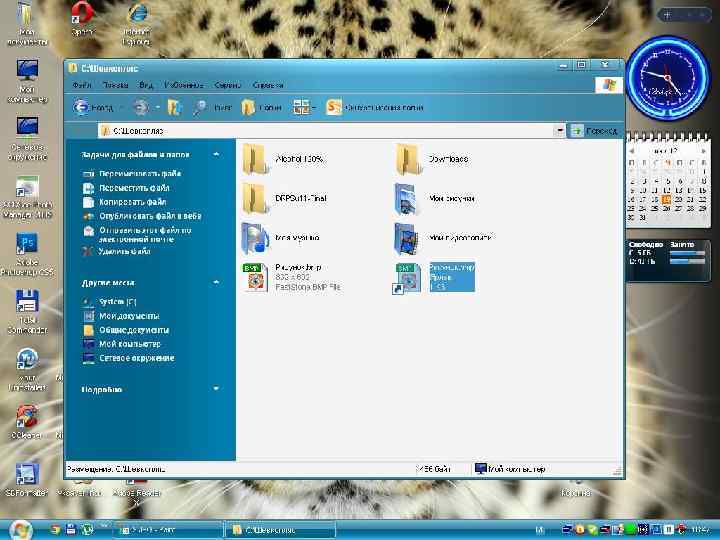Screen dimensions: 720x540
Task: Open the Search (Поиск) magnifier
Action: tap(212, 107)
